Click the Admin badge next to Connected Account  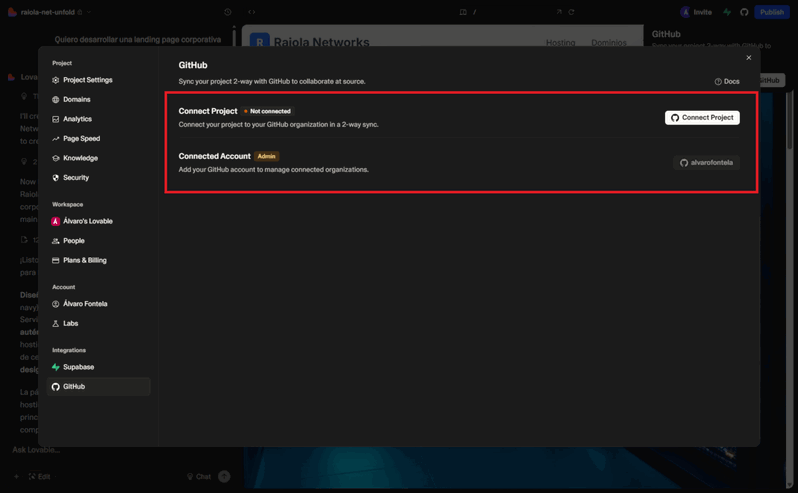click(267, 156)
